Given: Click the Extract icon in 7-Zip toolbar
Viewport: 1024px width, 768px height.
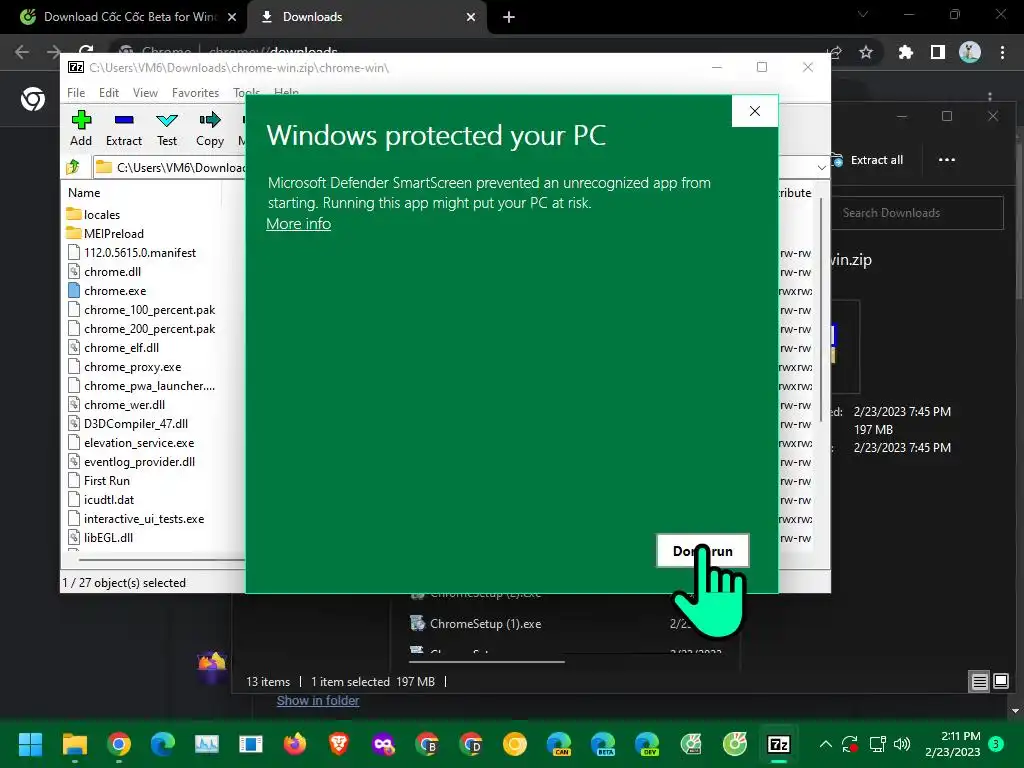Looking at the screenshot, I should pyautogui.click(x=123, y=128).
